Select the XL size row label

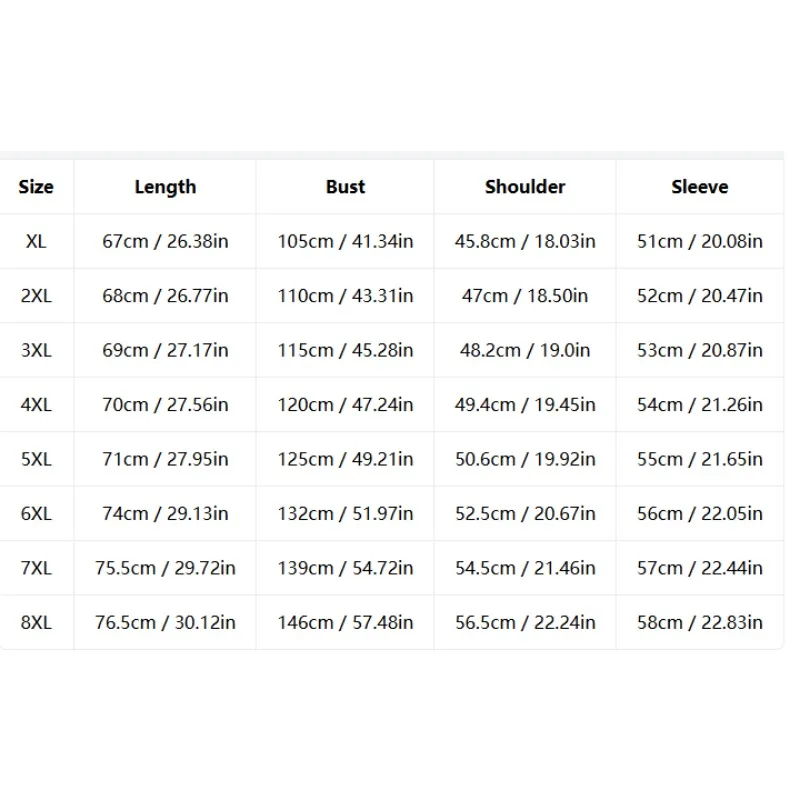click(x=36, y=241)
